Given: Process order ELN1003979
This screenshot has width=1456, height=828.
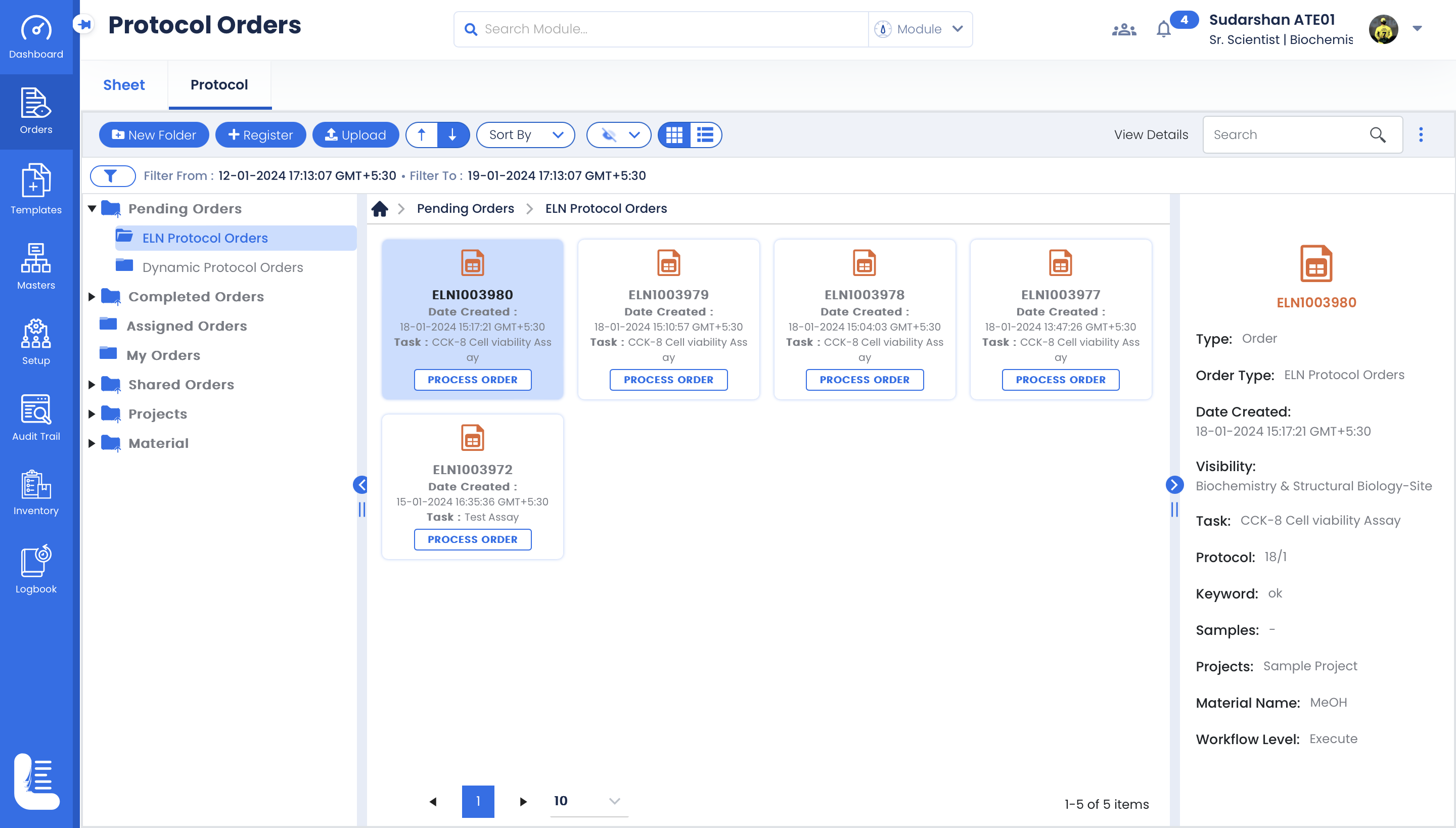Looking at the screenshot, I should tap(668, 379).
